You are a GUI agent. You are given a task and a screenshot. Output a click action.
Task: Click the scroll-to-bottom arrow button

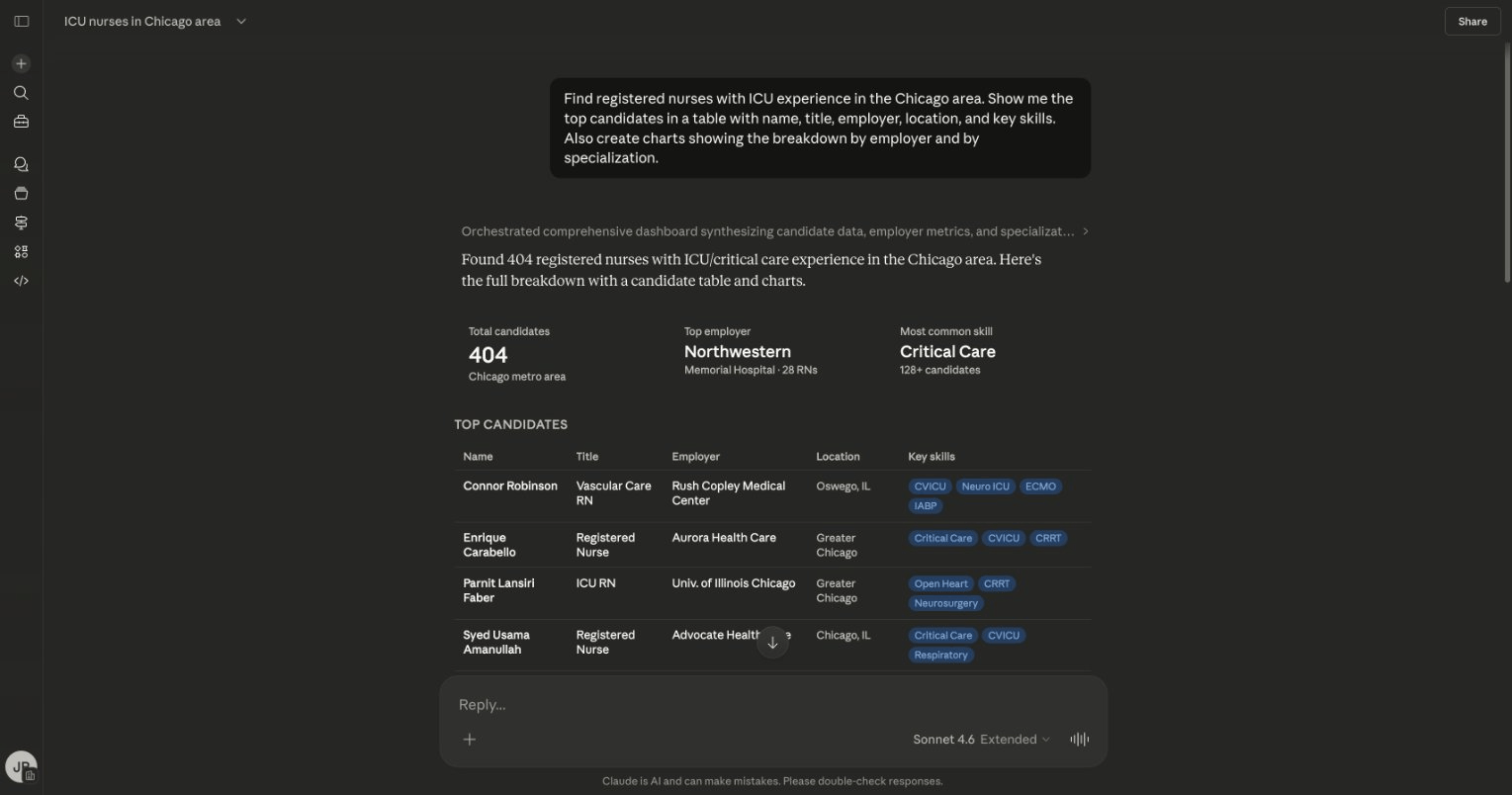[x=772, y=643]
